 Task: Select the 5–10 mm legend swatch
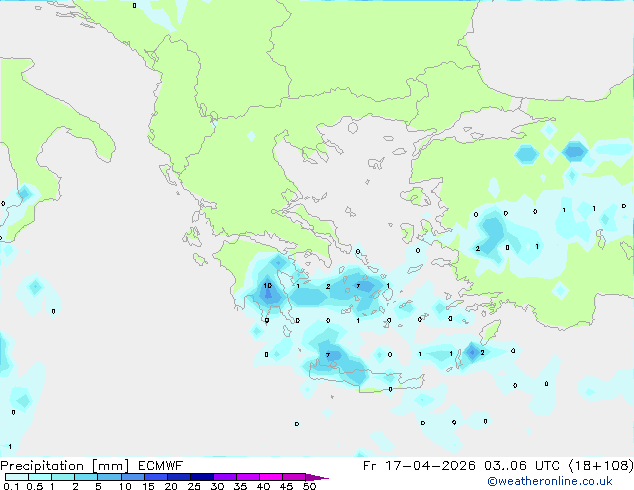pos(109,477)
